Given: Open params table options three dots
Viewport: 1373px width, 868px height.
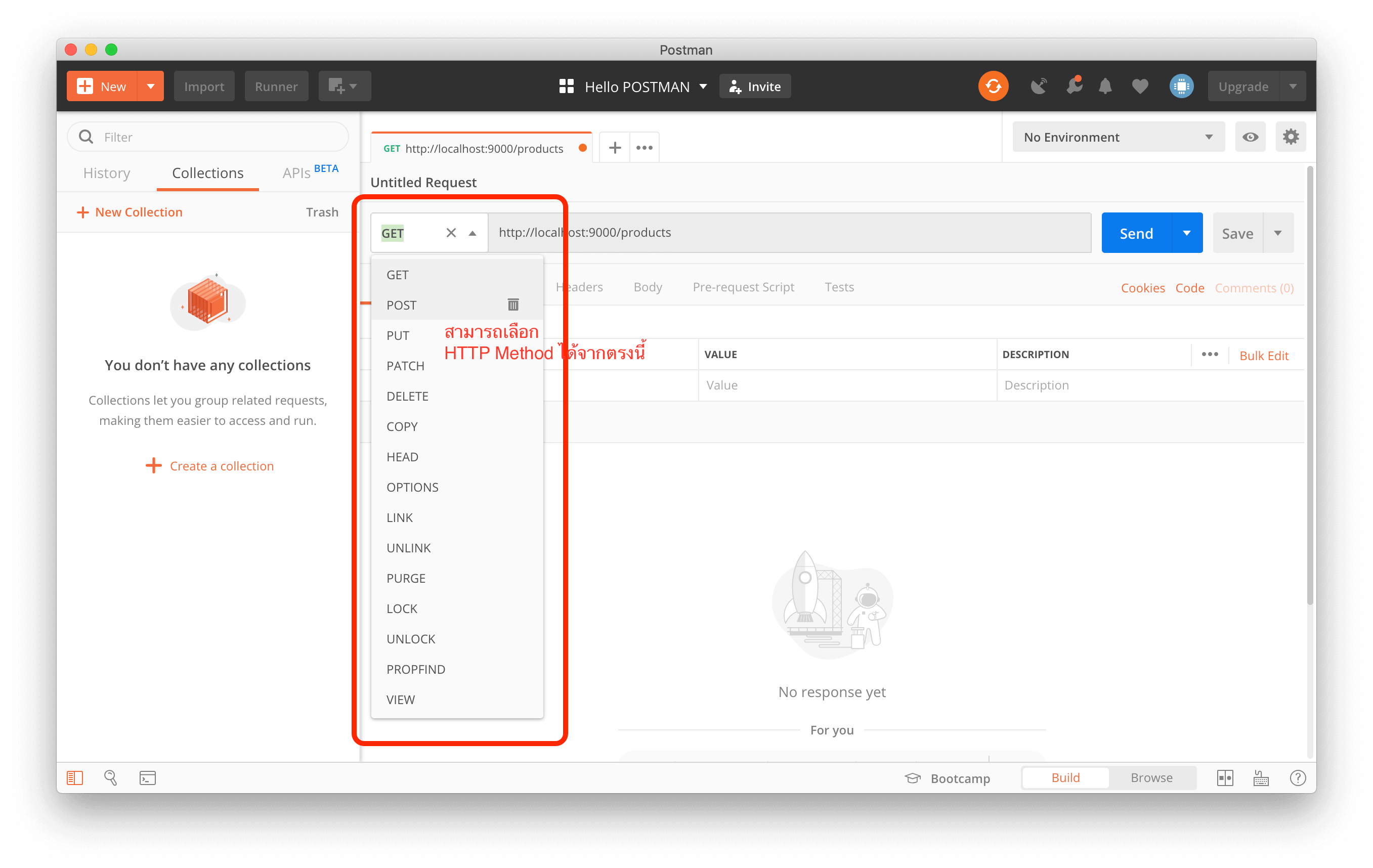Looking at the screenshot, I should [x=1210, y=355].
